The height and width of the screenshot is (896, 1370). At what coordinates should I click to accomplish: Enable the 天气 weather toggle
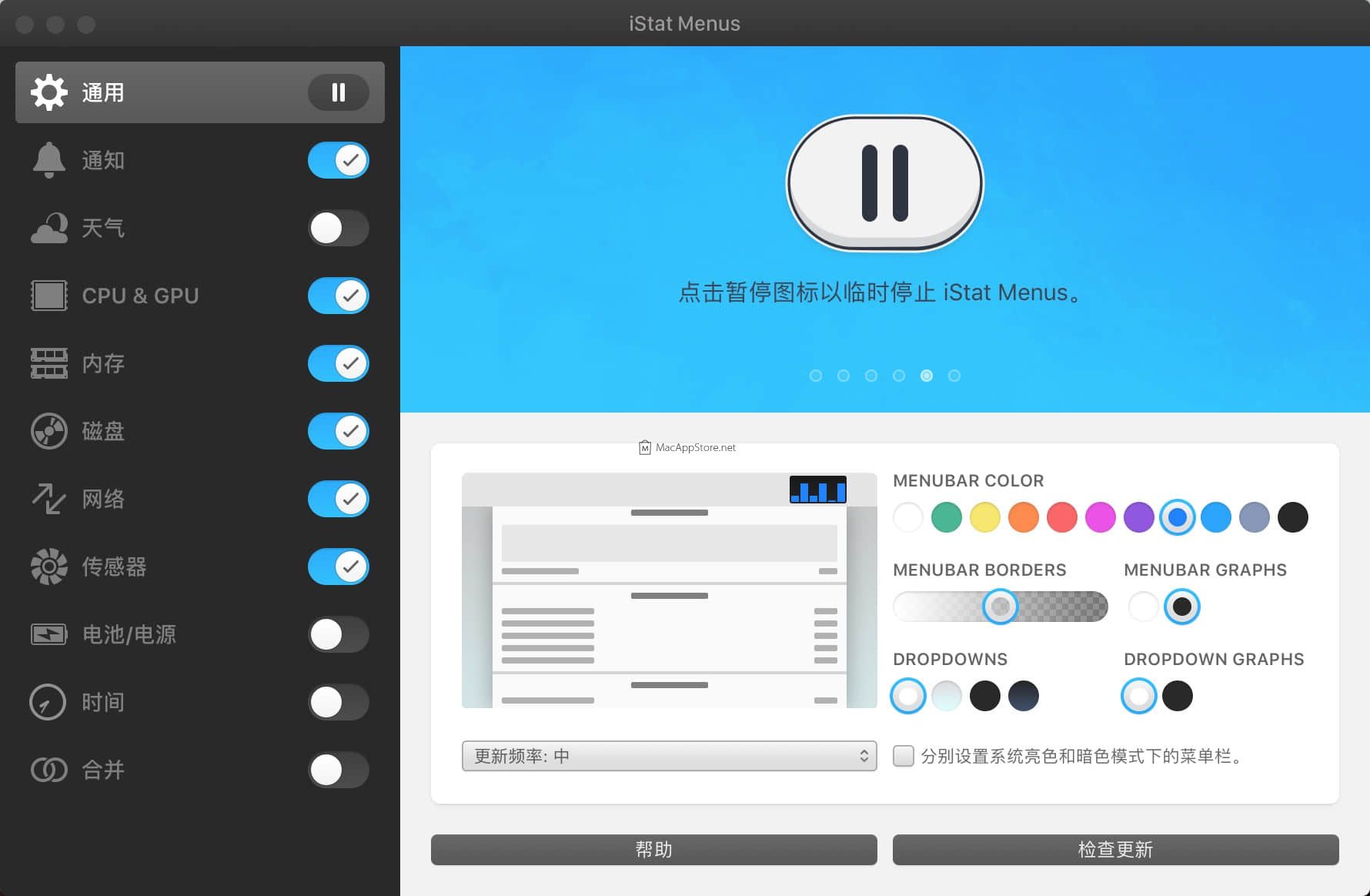pos(338,228)
